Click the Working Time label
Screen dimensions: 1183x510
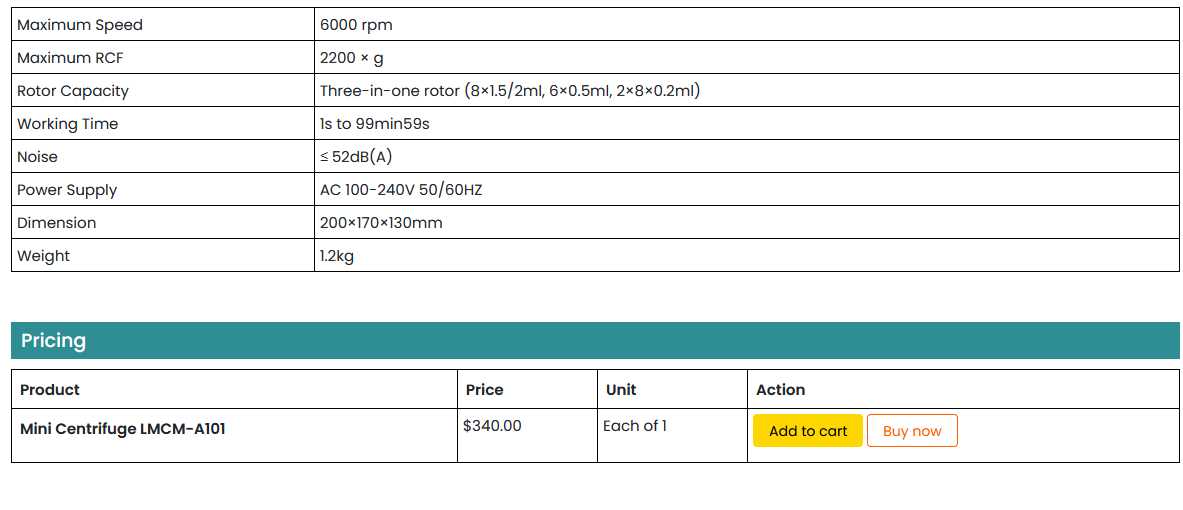click(68, 124)
